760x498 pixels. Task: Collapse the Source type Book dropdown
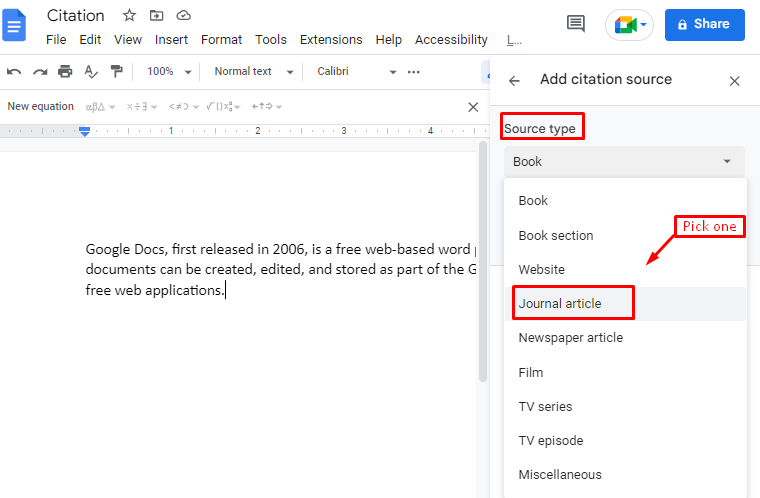pyautogui.click(x=624, y=161)
